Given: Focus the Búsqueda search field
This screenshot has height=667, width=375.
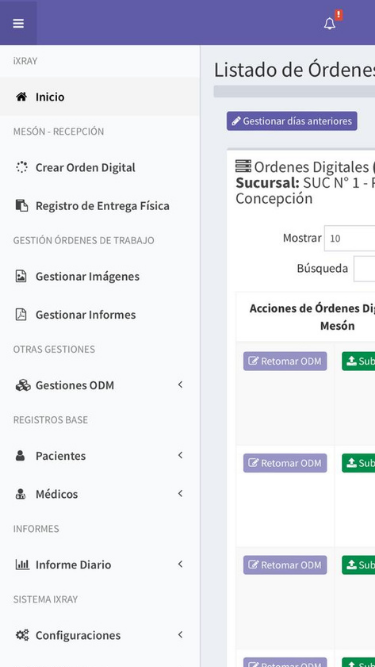Looking at the screenshot, I should point(364,268).
